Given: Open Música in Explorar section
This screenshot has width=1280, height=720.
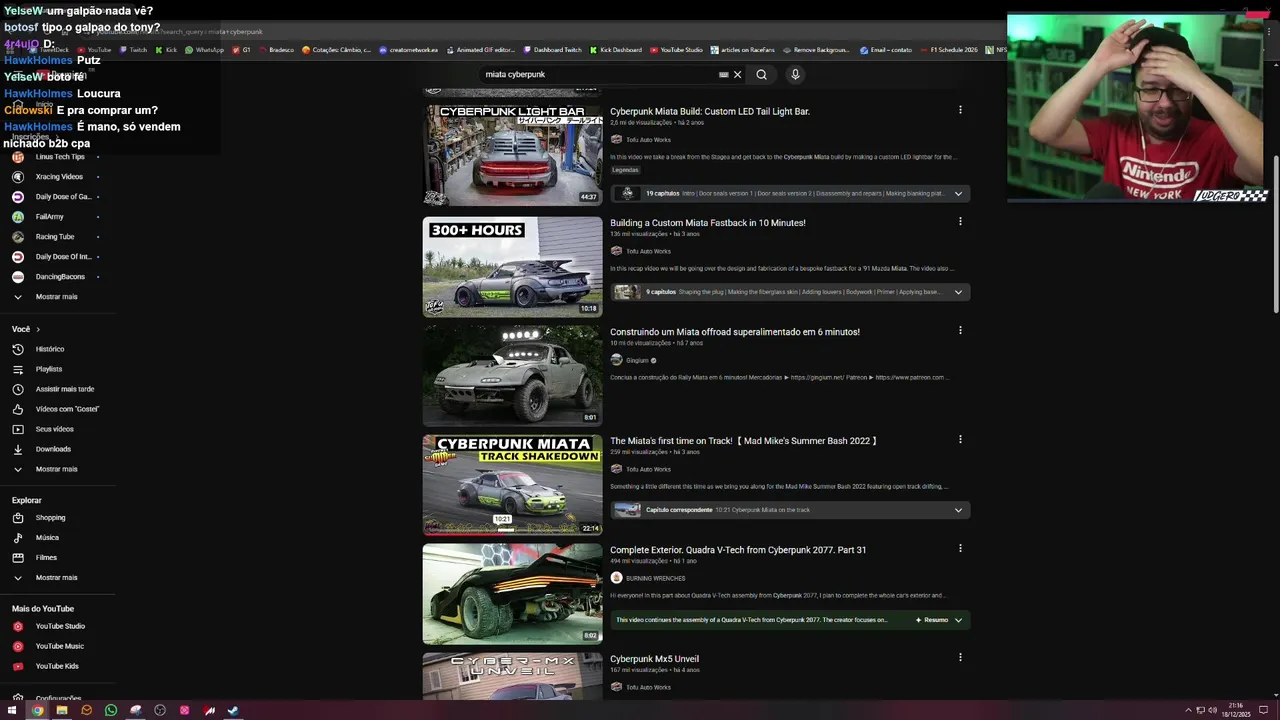Looking at the screenshot, I should pos(47,538).
